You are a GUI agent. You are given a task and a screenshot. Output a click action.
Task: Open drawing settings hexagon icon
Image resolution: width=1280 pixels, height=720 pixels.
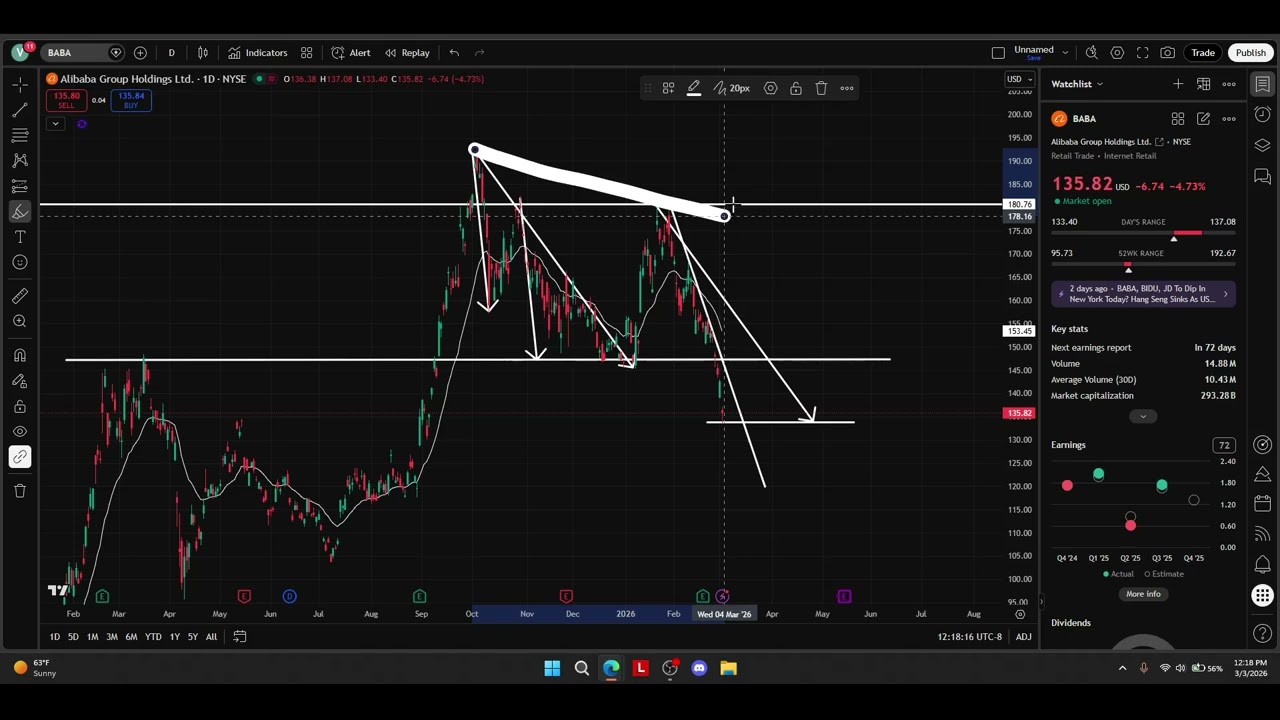tap(770, 88)
